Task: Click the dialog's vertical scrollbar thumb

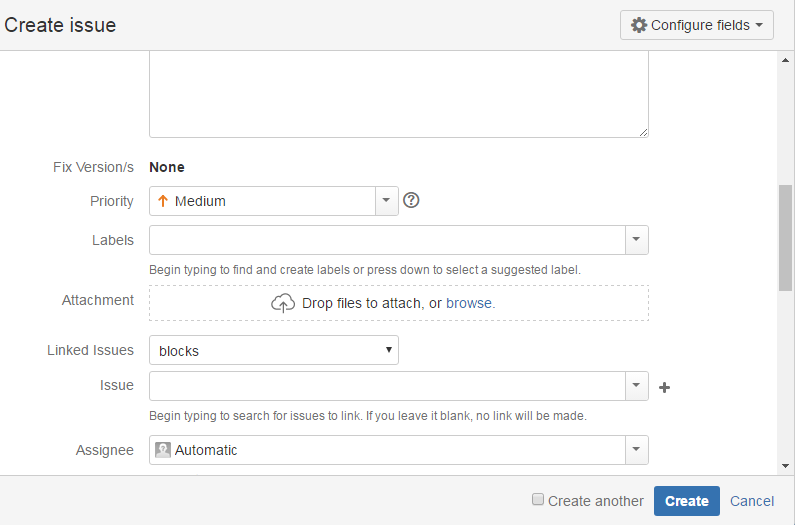Action: pos(785,238)
